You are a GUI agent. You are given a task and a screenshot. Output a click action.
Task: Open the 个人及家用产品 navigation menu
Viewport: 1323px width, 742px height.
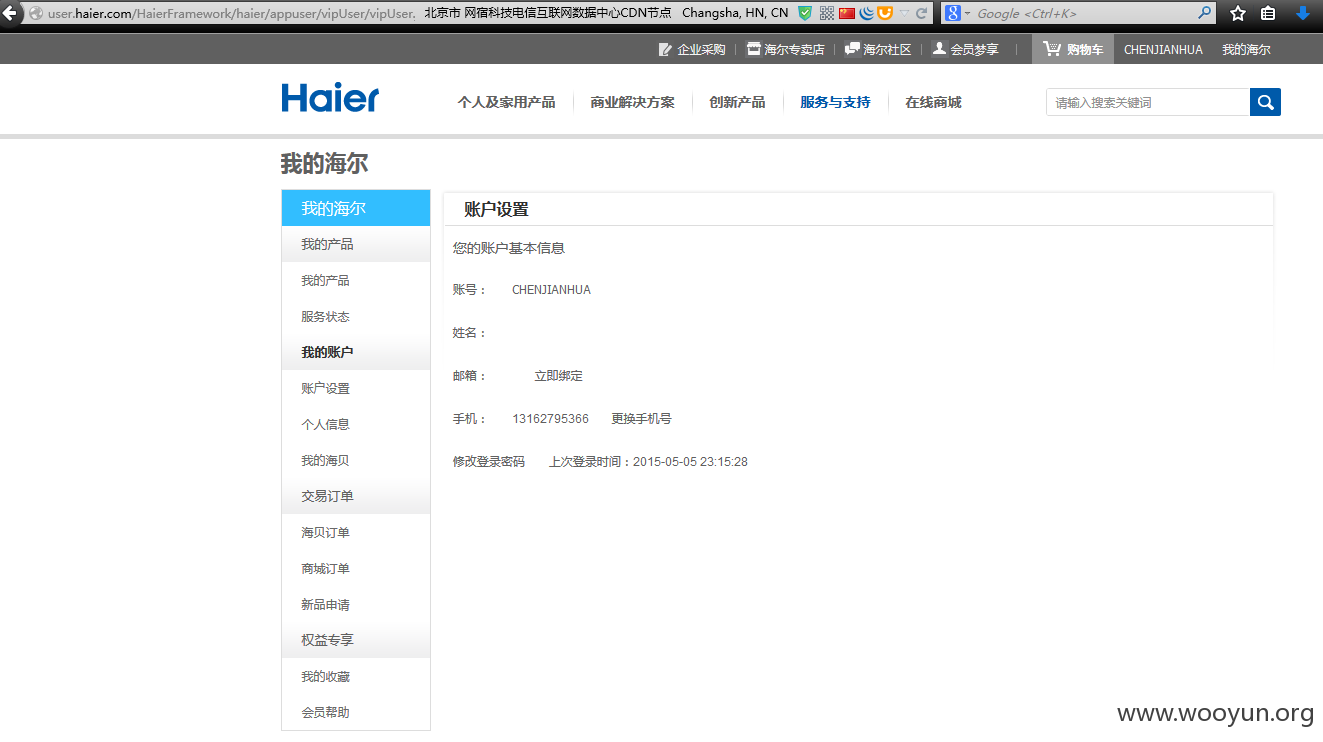tap(506, 102)
